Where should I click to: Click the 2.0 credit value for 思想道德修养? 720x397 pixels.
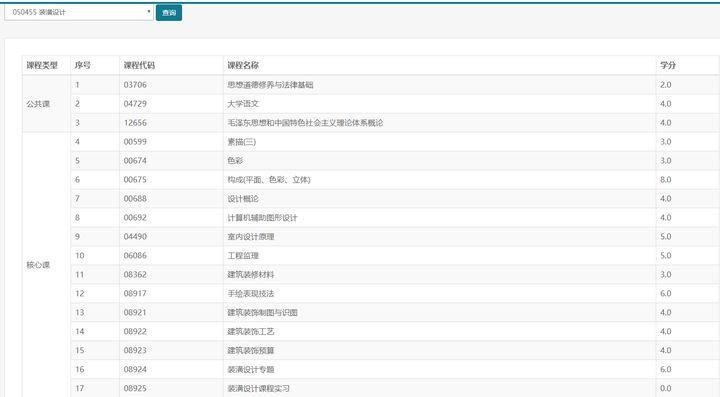tap(666, 85)
